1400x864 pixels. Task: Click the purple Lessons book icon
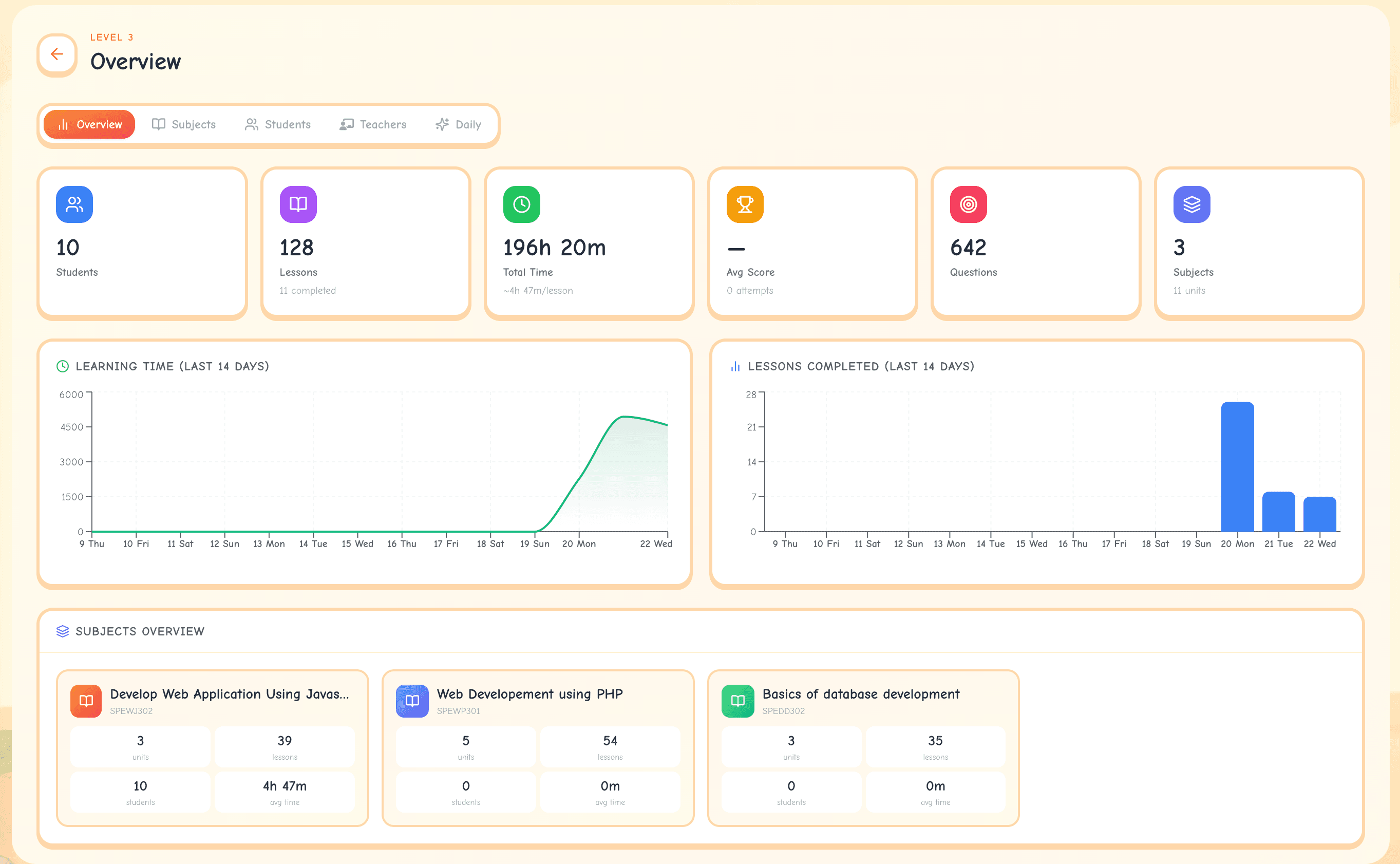(x=298, y=204)
